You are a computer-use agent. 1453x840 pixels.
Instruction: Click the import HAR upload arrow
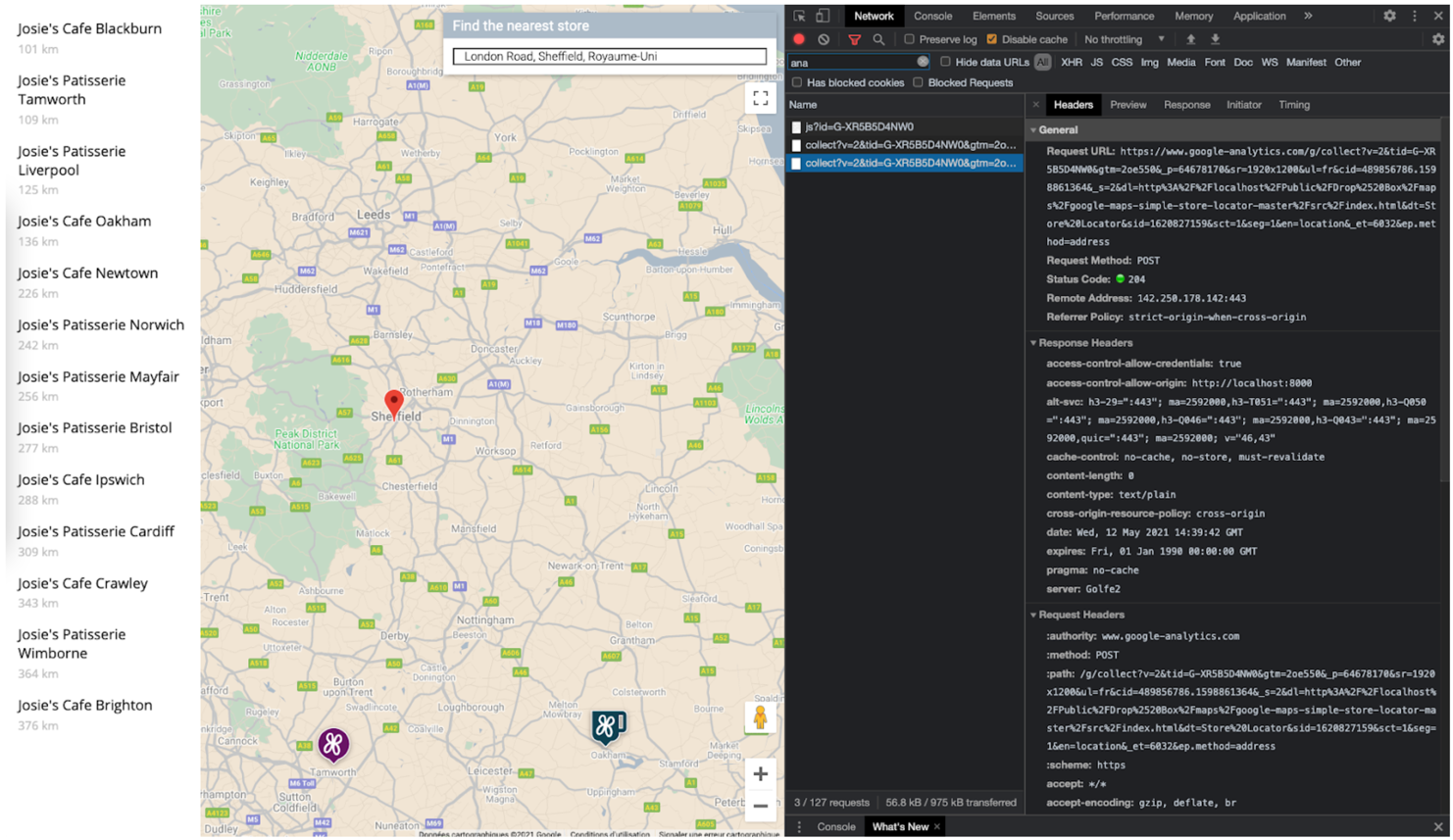(x=1190, y=39)
